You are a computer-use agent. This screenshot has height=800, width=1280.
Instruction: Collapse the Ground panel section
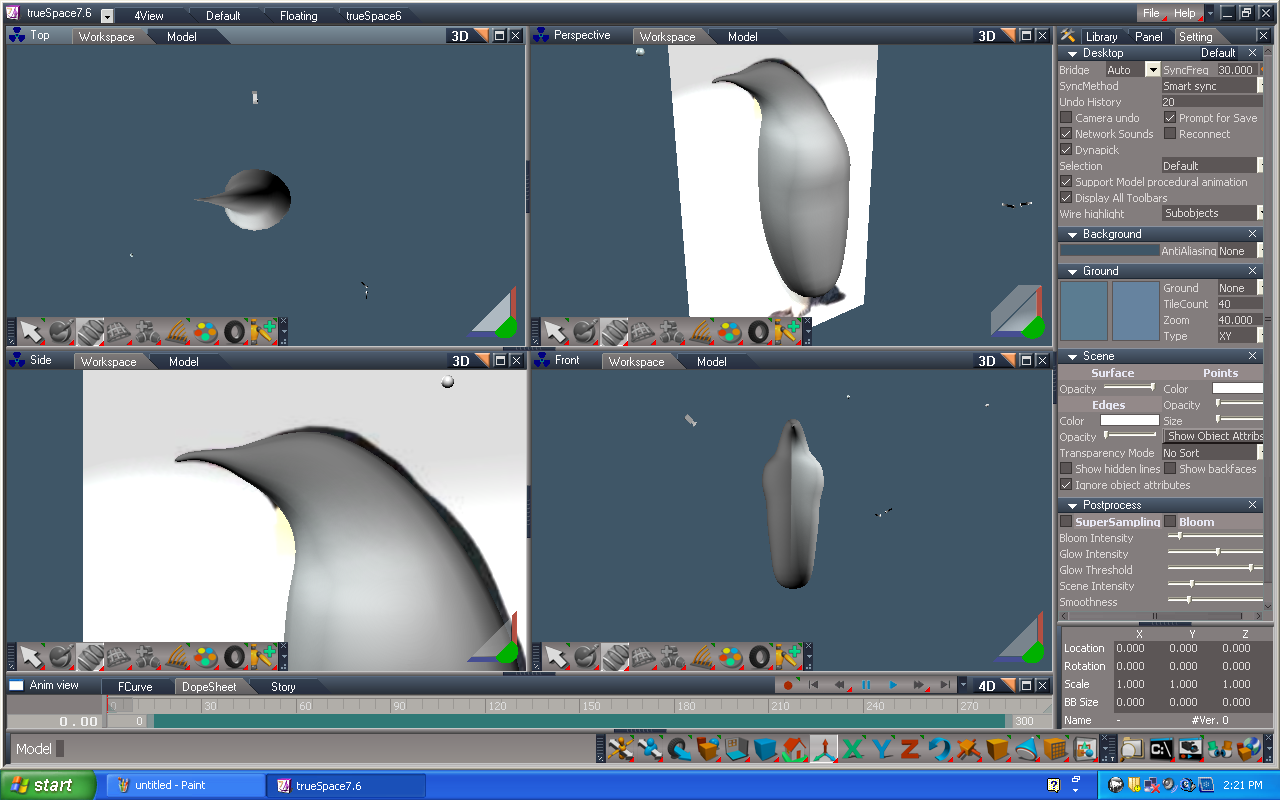coord(1073,270)
